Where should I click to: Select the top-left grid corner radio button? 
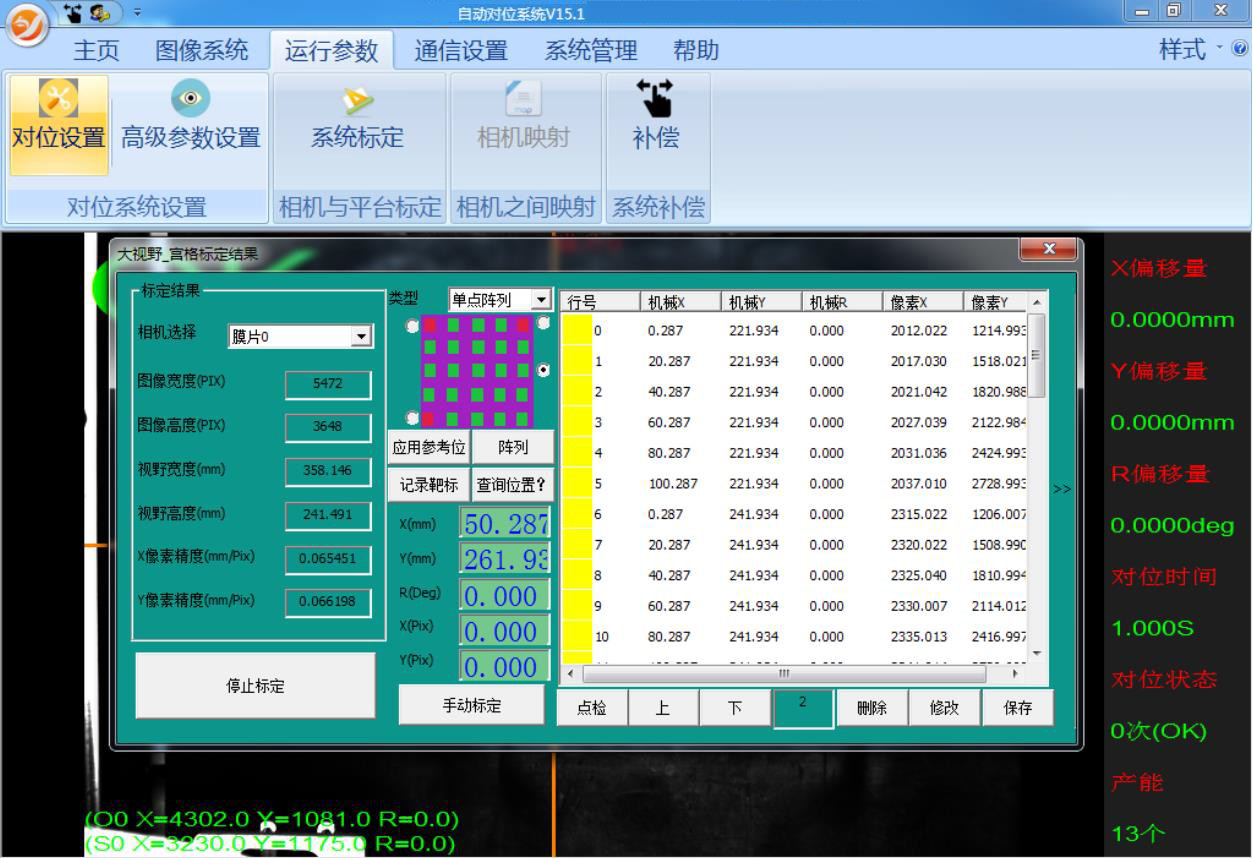click(x=412, y=325)
